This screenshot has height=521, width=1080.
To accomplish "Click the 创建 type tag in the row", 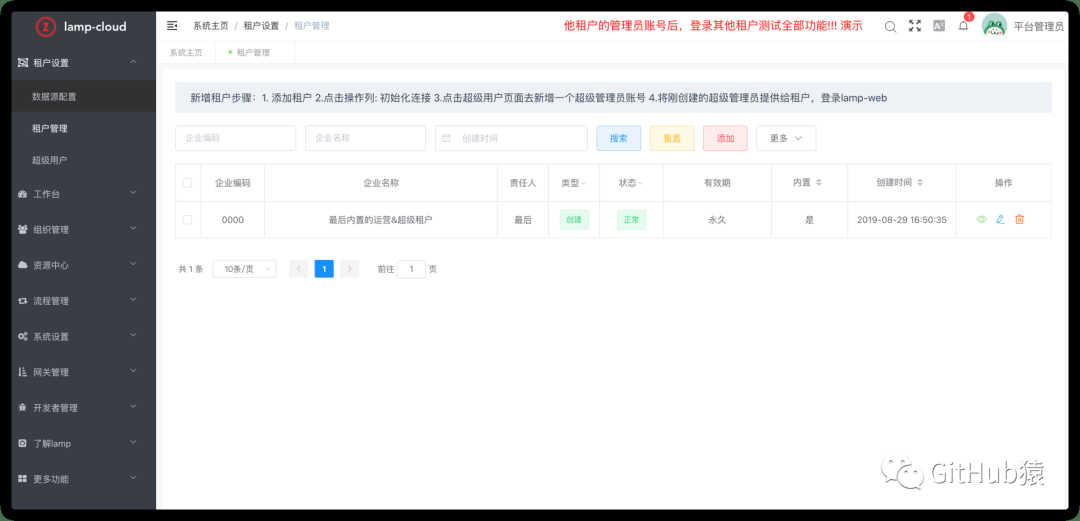I will point(574,220).
